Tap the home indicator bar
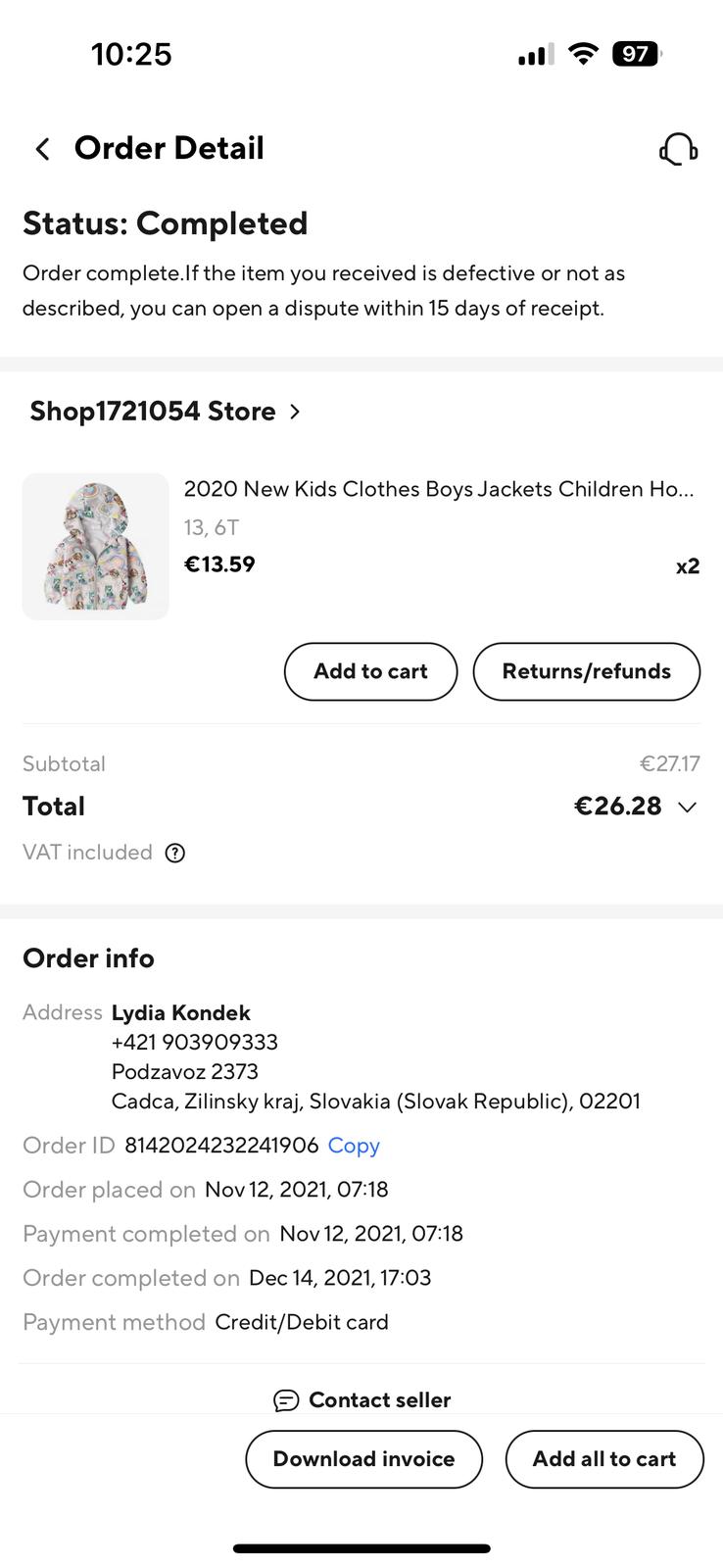This screenshot has height=1568, width=723. point(361,1548)
